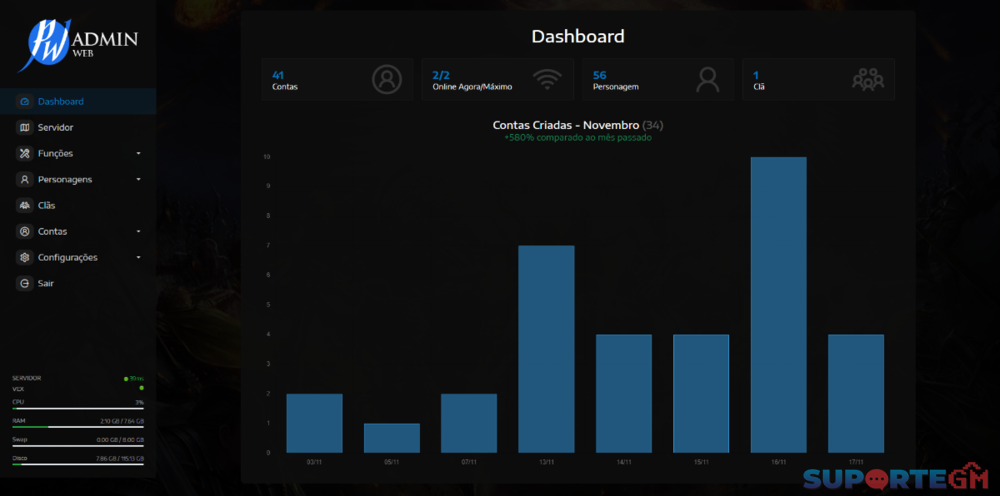Click the Wi-Fi icon in Online Agora card
The image size is (1000, 496).
click(546, 79)
